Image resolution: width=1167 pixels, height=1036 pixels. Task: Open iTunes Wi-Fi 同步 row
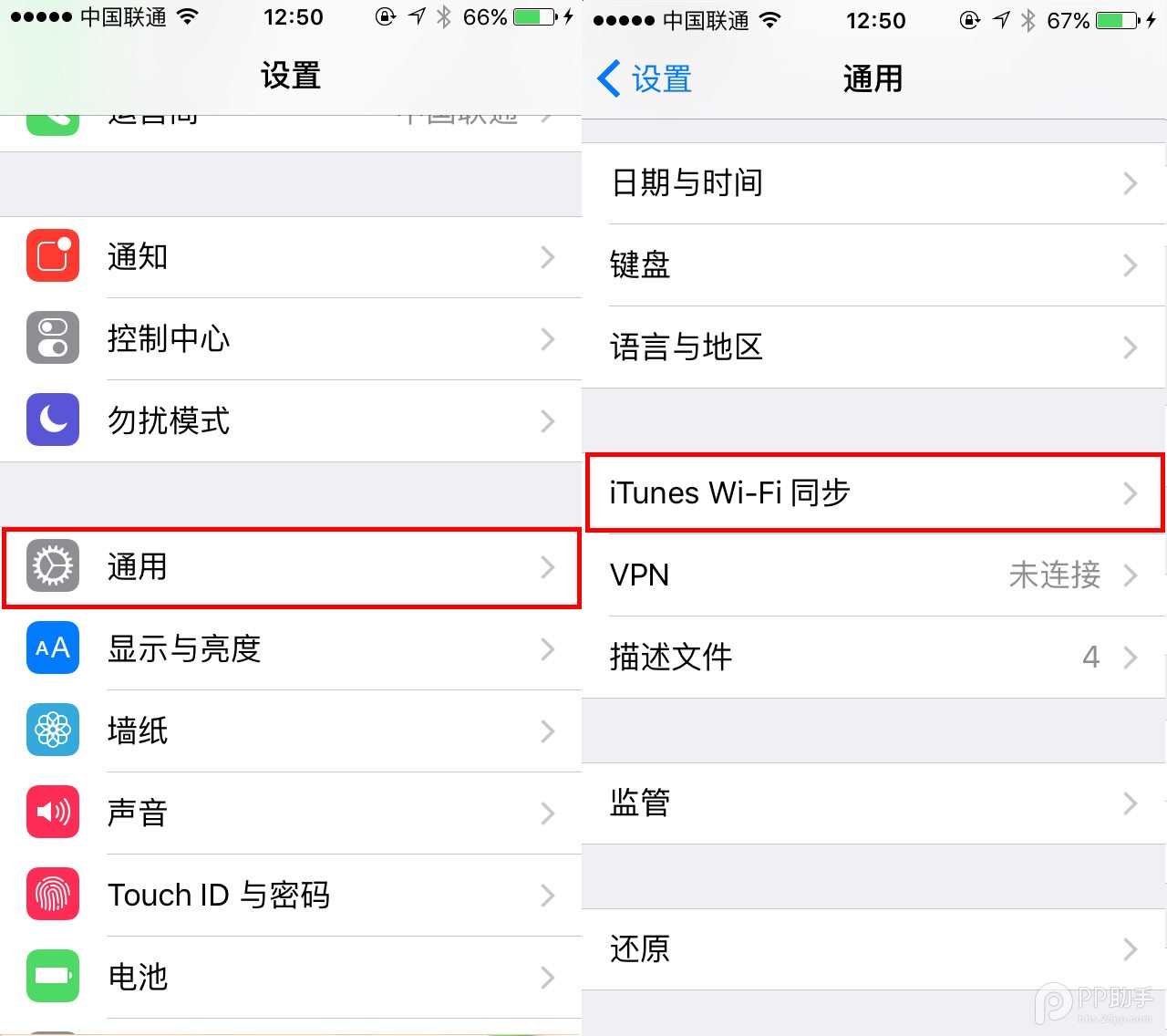tap(874, 492)
